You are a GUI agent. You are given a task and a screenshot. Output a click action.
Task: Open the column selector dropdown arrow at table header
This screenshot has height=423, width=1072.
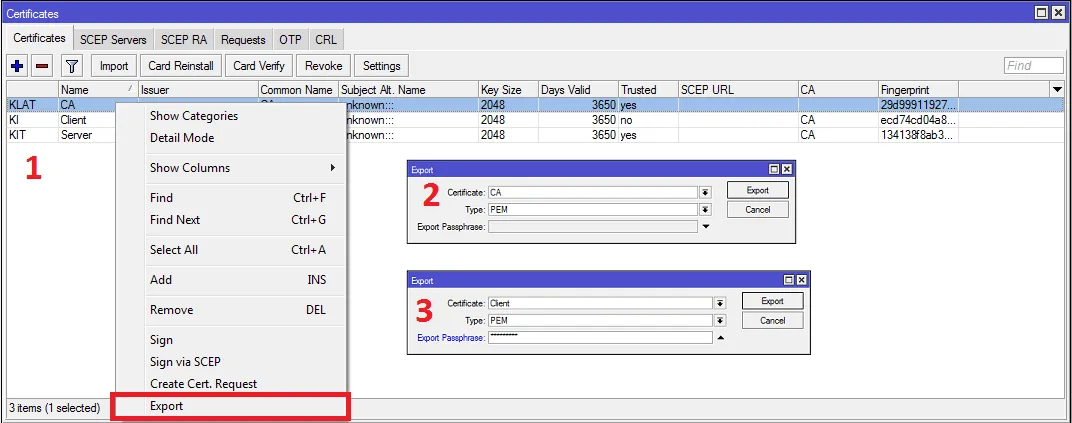pyautogui.click(x=1057, y=90)
